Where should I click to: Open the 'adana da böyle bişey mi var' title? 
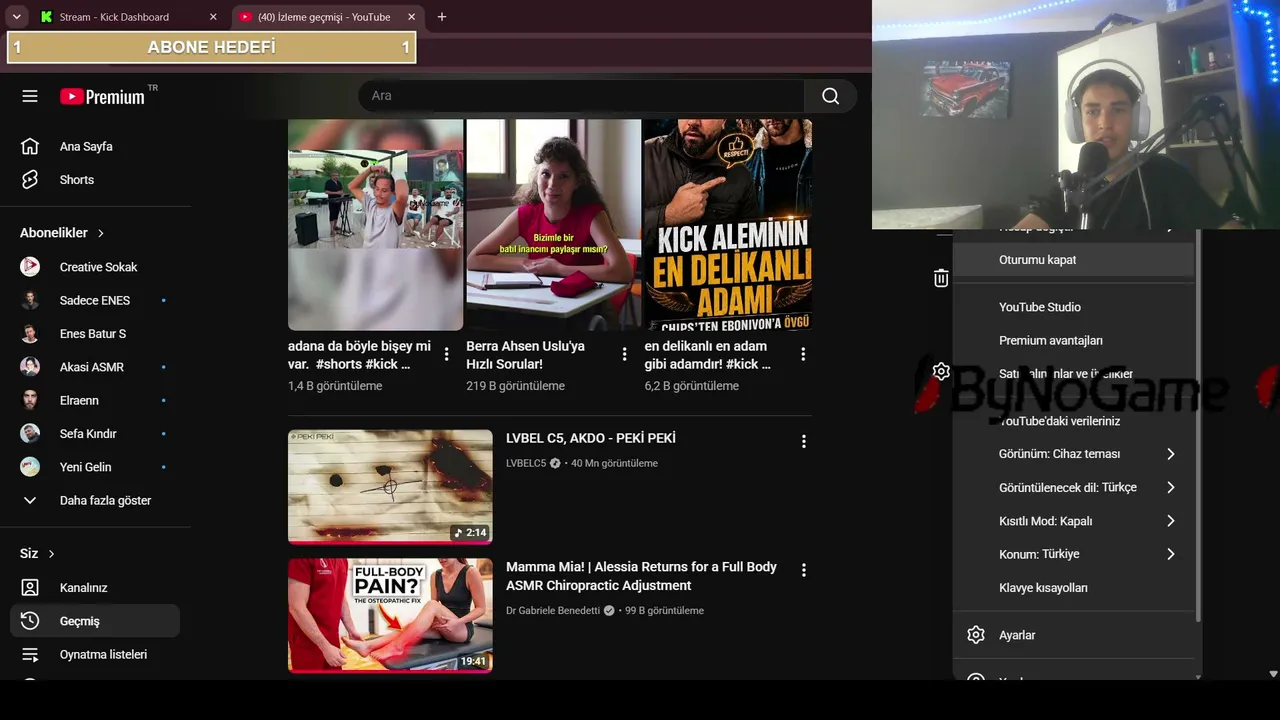[x=359, y=355]
